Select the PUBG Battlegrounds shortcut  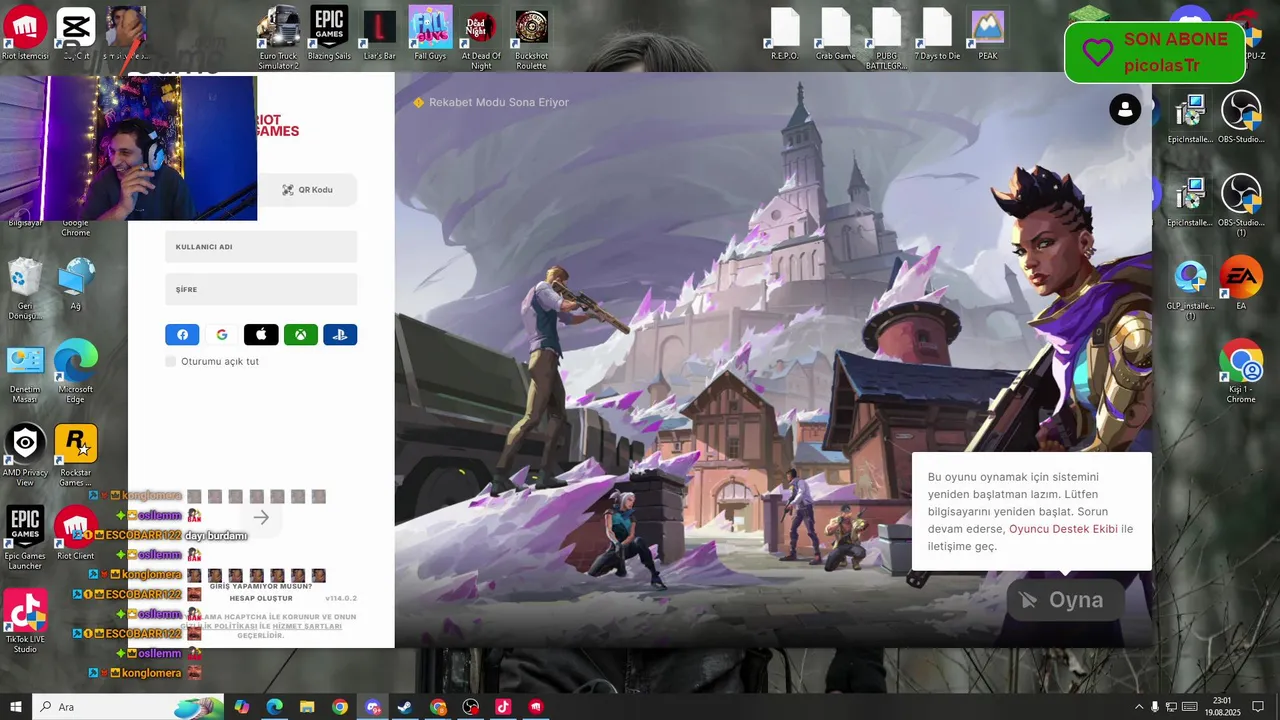coord(886,38)
